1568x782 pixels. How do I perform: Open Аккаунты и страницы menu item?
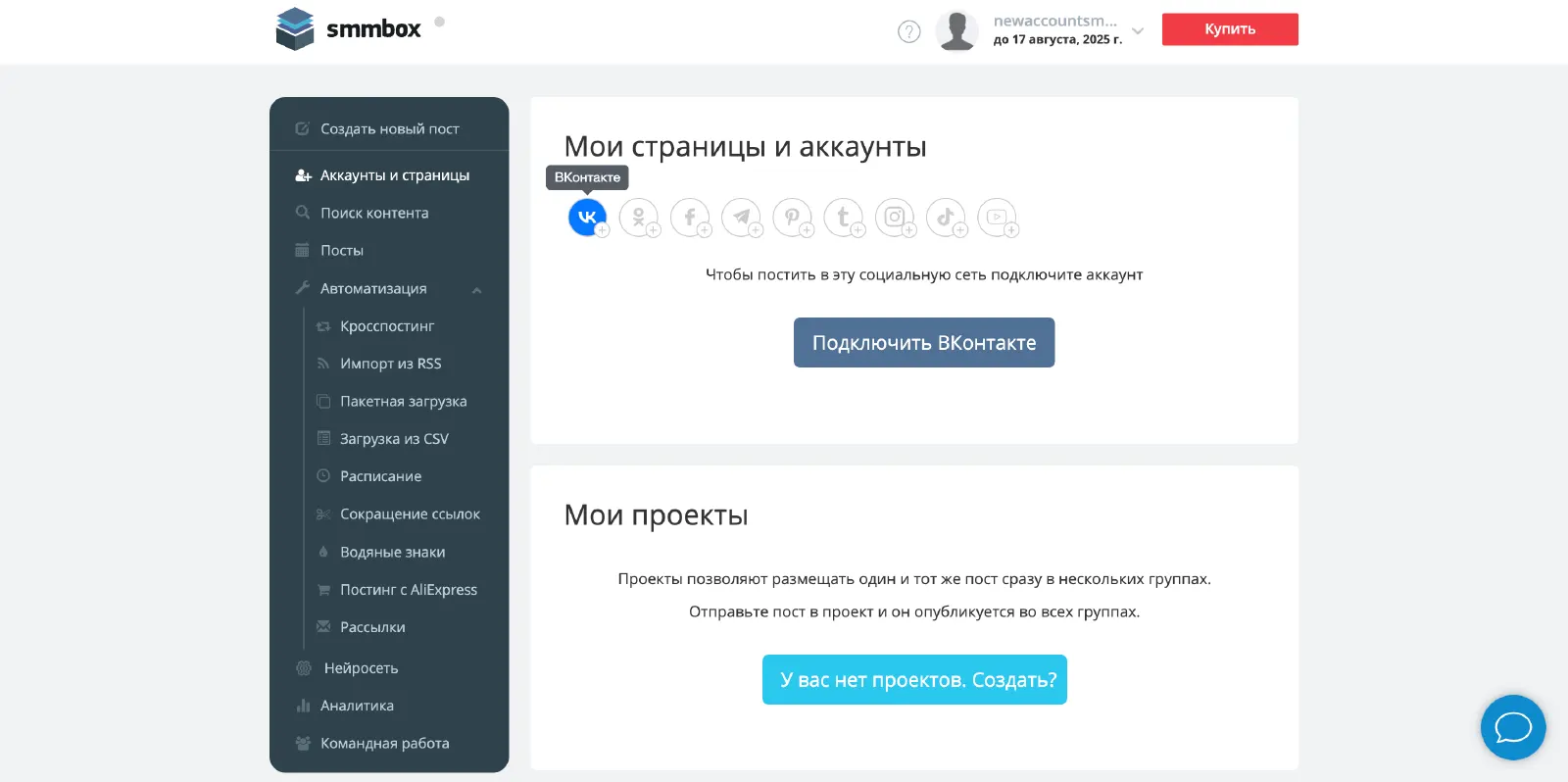tap(389, 175)
